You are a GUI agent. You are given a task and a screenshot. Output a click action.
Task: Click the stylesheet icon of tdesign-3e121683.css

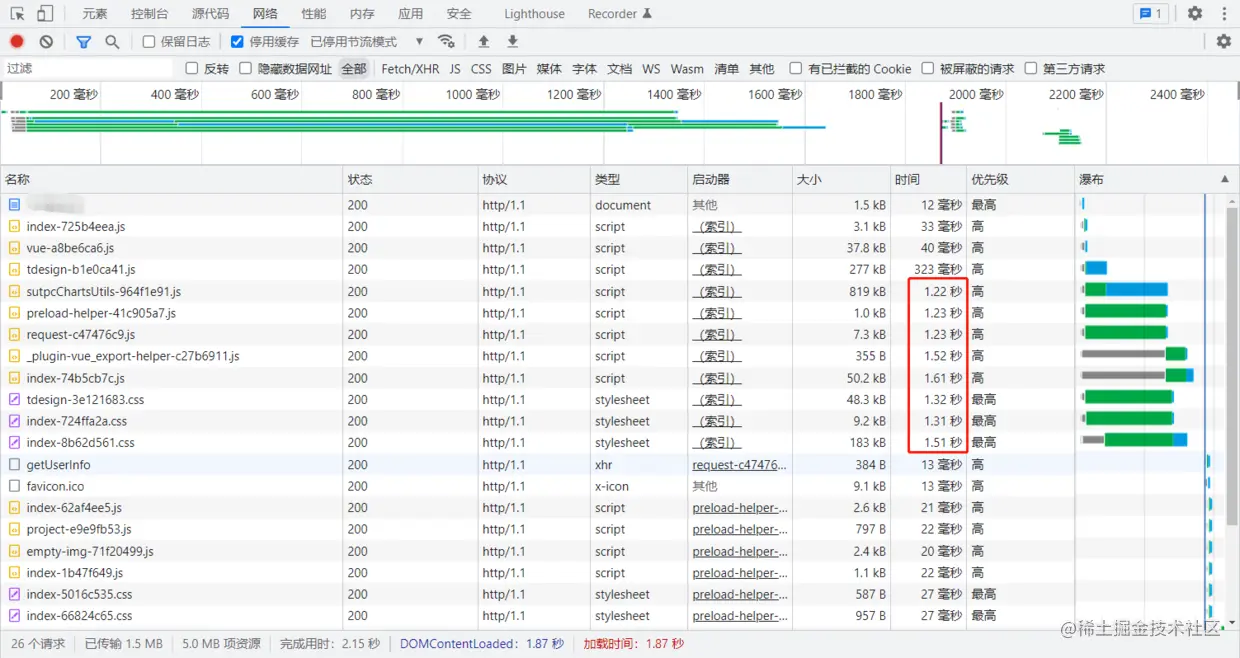click(x=14, y=399)
